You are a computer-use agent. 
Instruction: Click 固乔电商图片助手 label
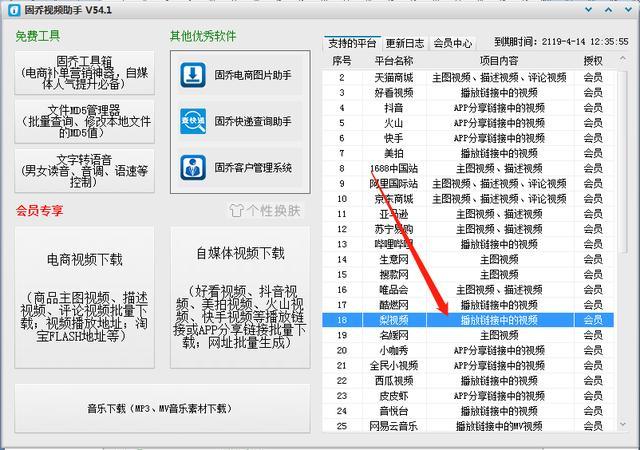click(253, 75)
